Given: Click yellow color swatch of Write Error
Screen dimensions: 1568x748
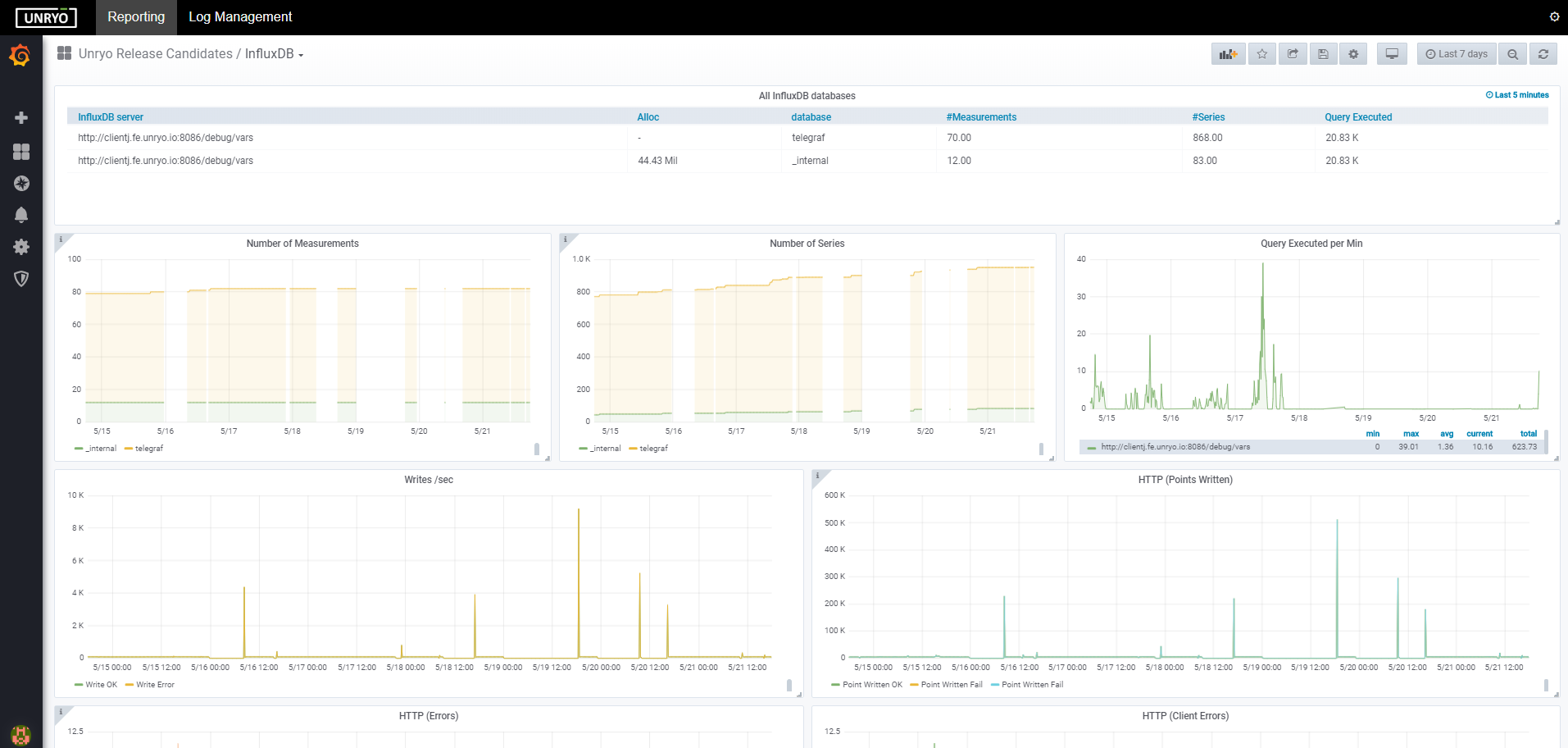Looking at the screenshot, I should pos(130,685).
